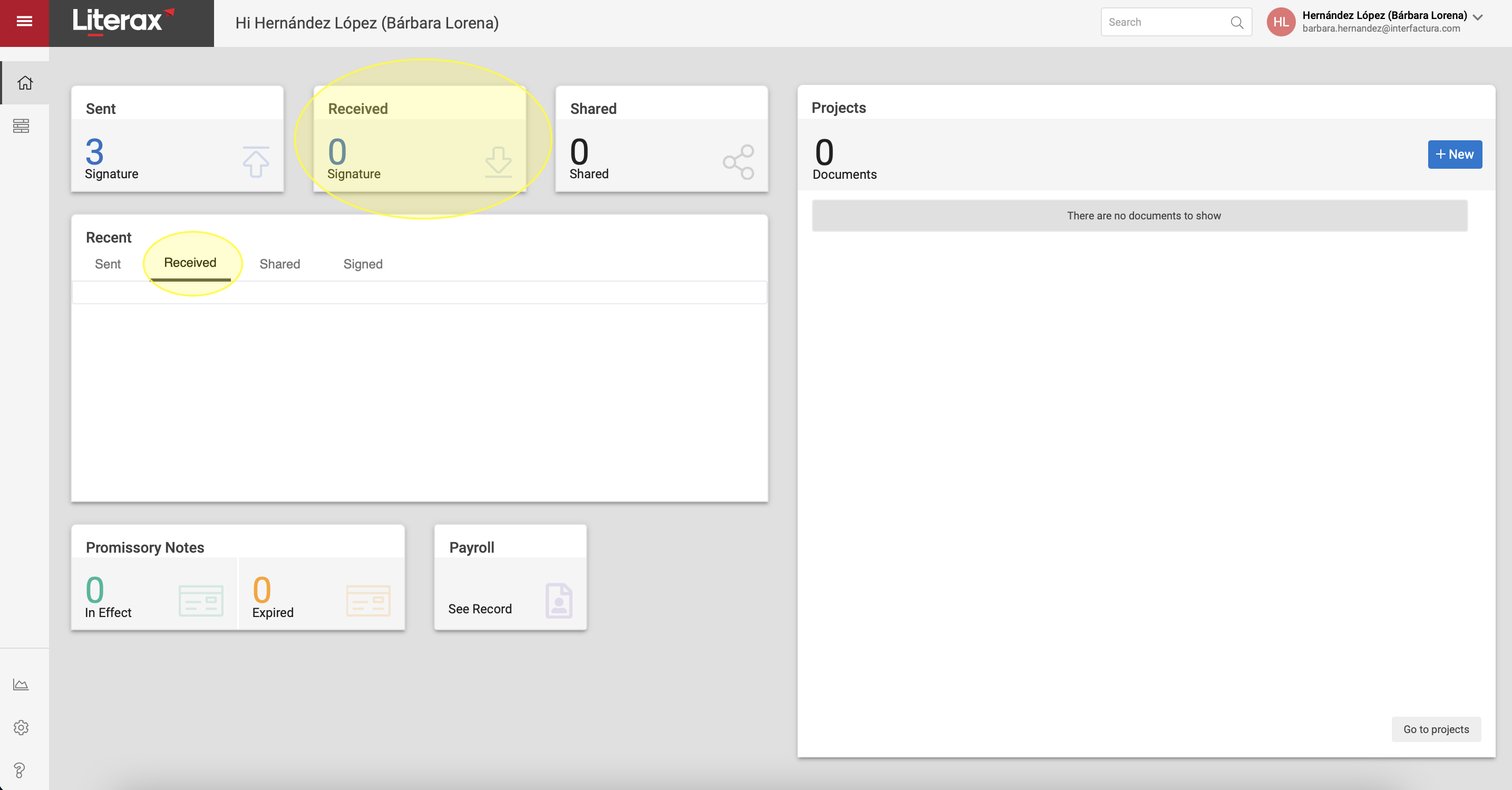Click the Payroll record document icon
Viewport: 1512px width, 790px height.
point(559,600)
